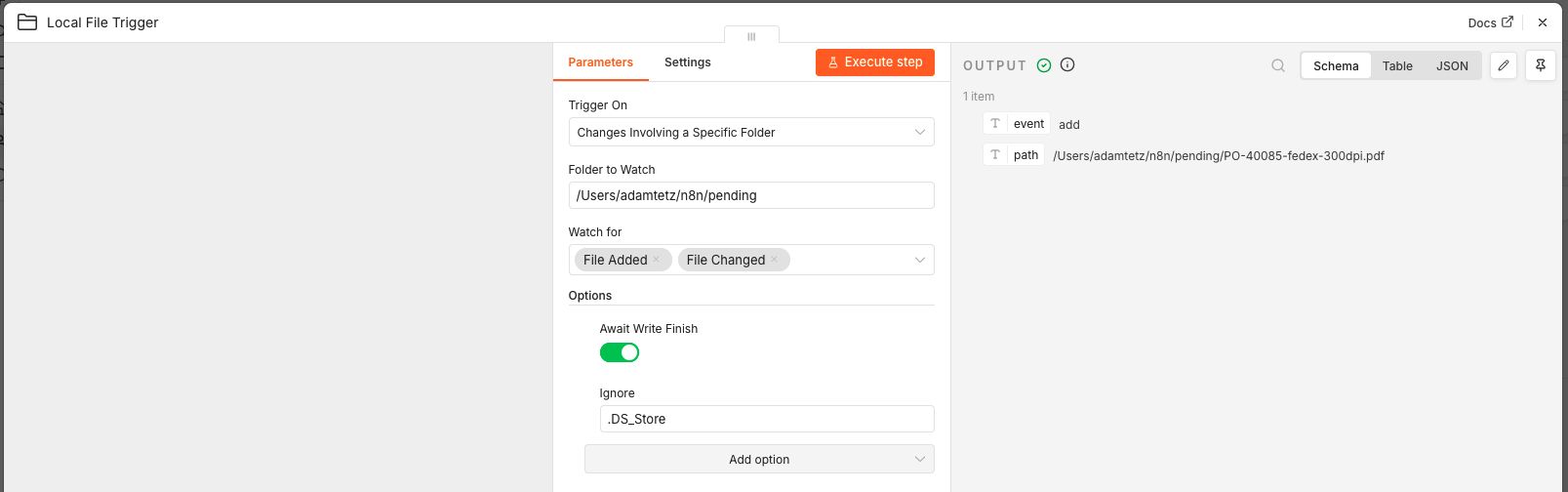Click the Local File Trigger folder icon
This screenshot has width=1568, height=492.
(x=27, y=21)
